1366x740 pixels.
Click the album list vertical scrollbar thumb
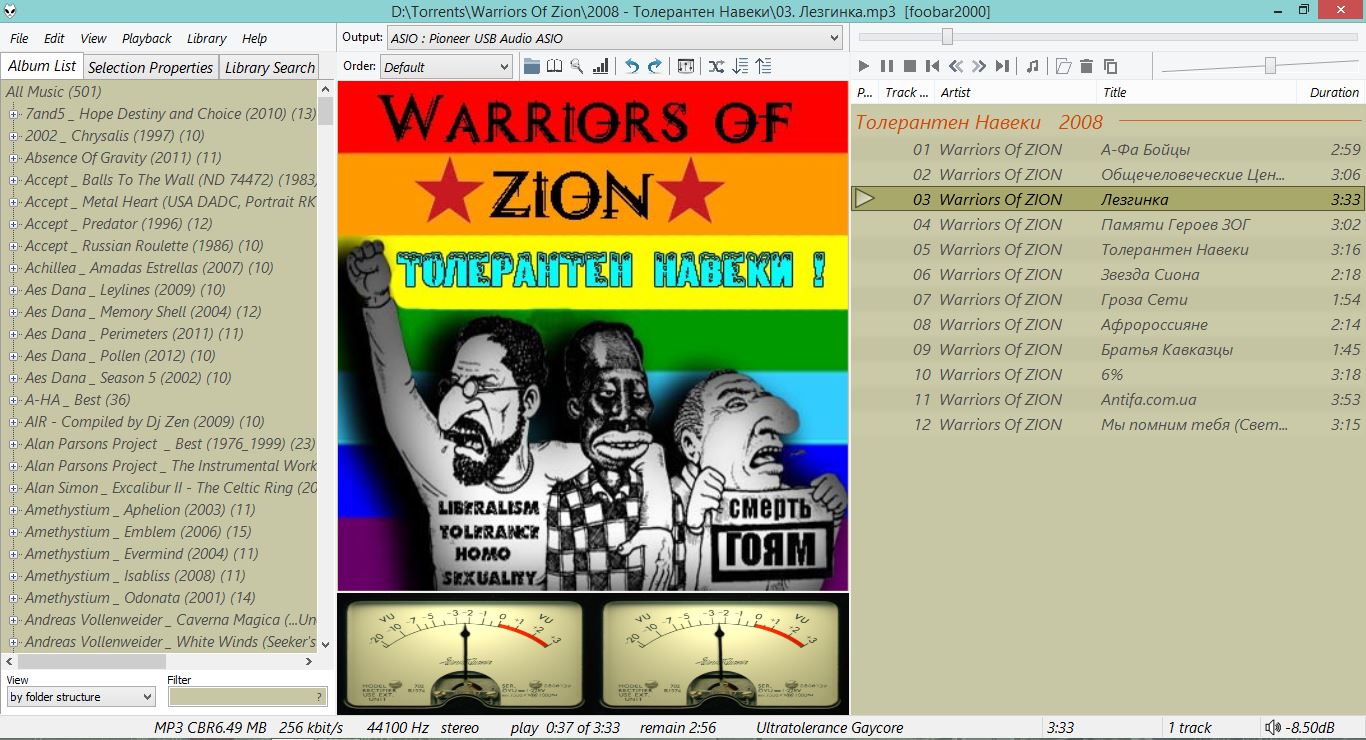point(326,111)
